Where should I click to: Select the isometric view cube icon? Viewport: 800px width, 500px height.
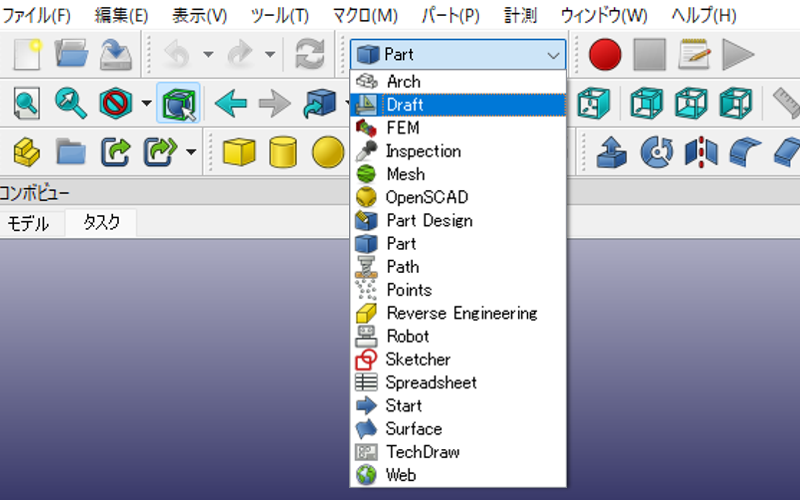[594, 103]
